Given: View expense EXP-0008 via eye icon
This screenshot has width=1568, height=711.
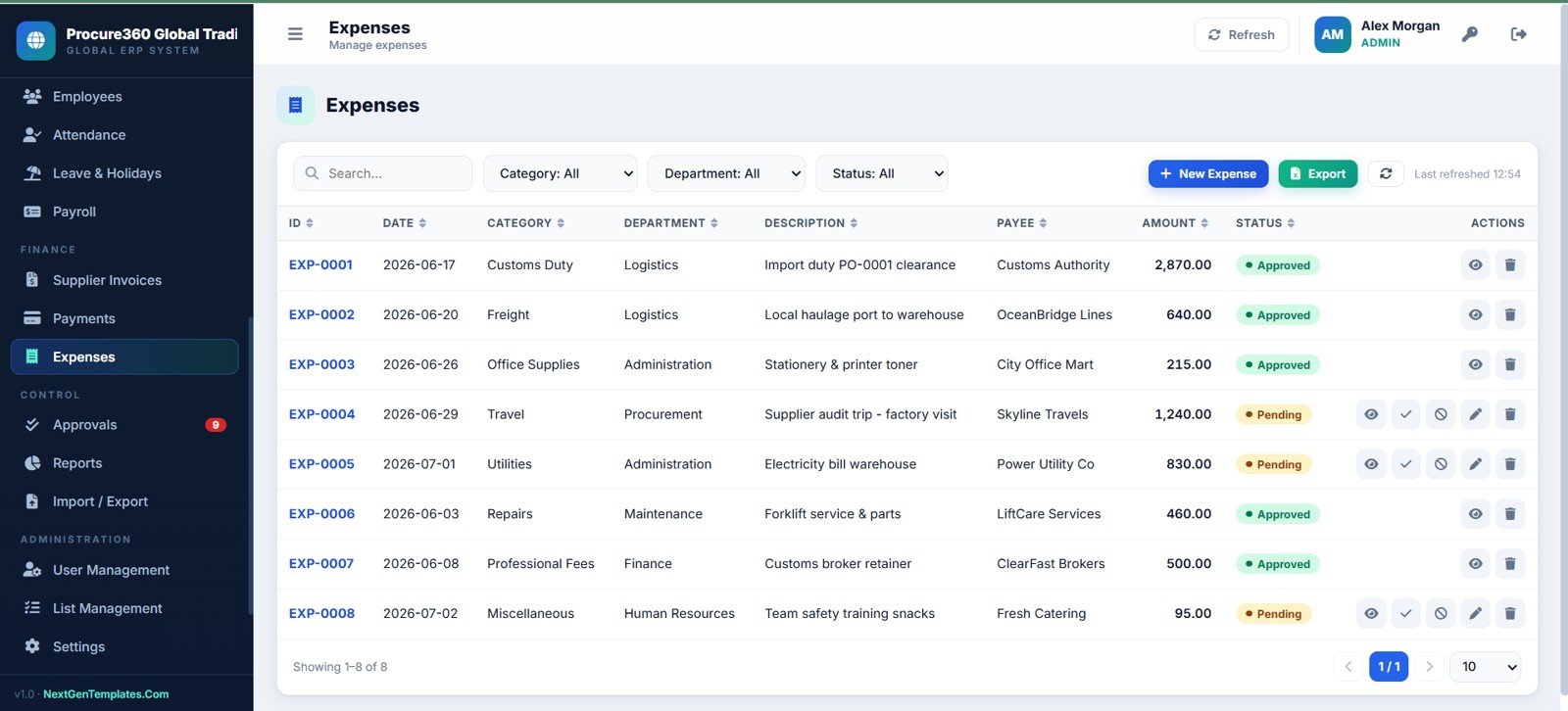Looking at the screenshot, I should 1371,614.
